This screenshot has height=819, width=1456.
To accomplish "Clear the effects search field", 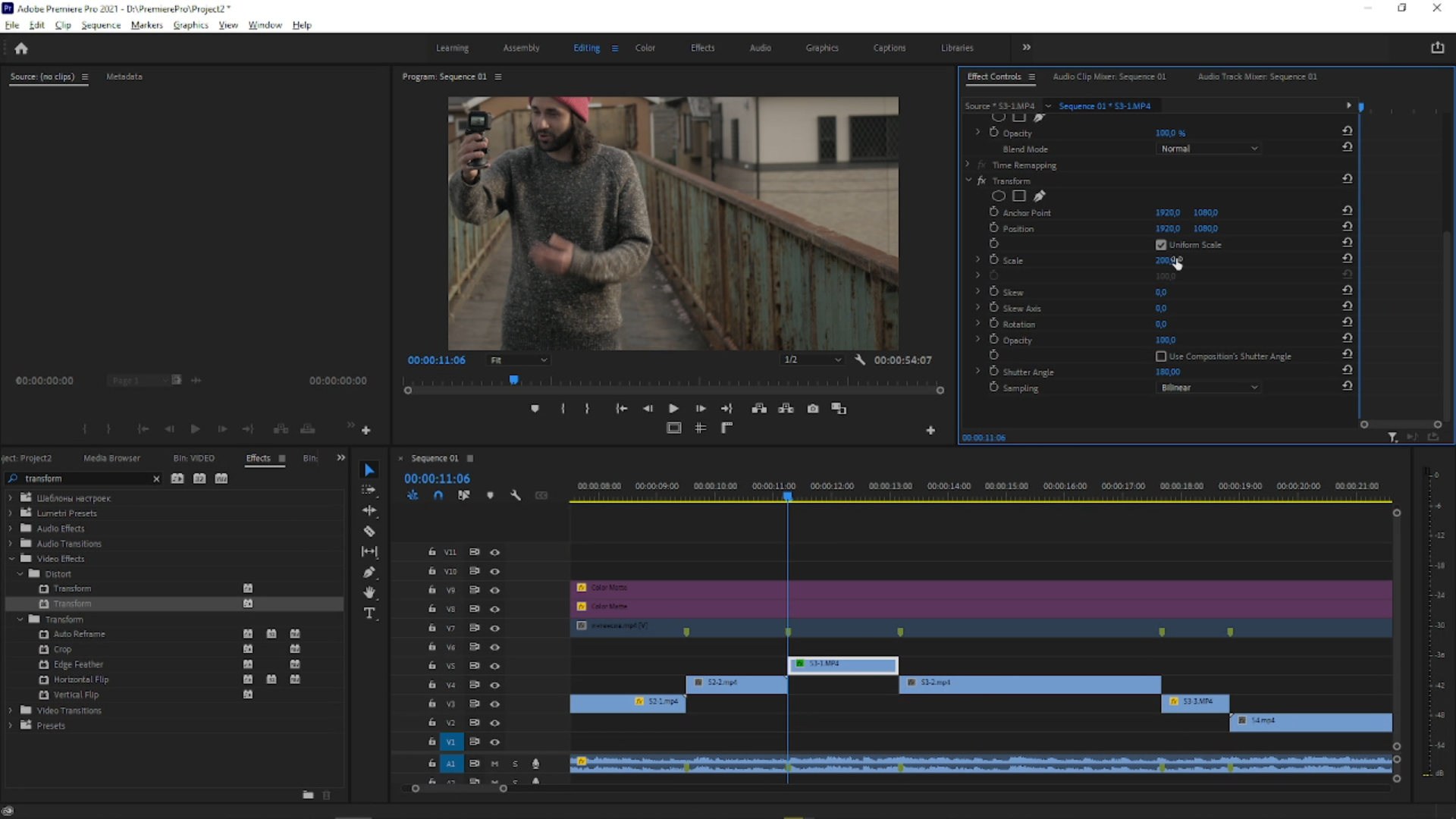I will [156, 479].
